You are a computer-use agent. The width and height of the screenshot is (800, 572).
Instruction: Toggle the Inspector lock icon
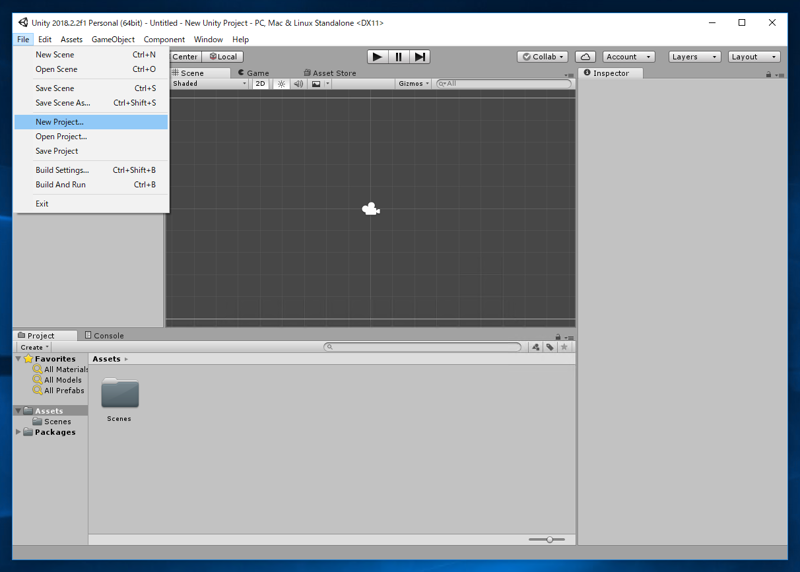coord(768,74)
